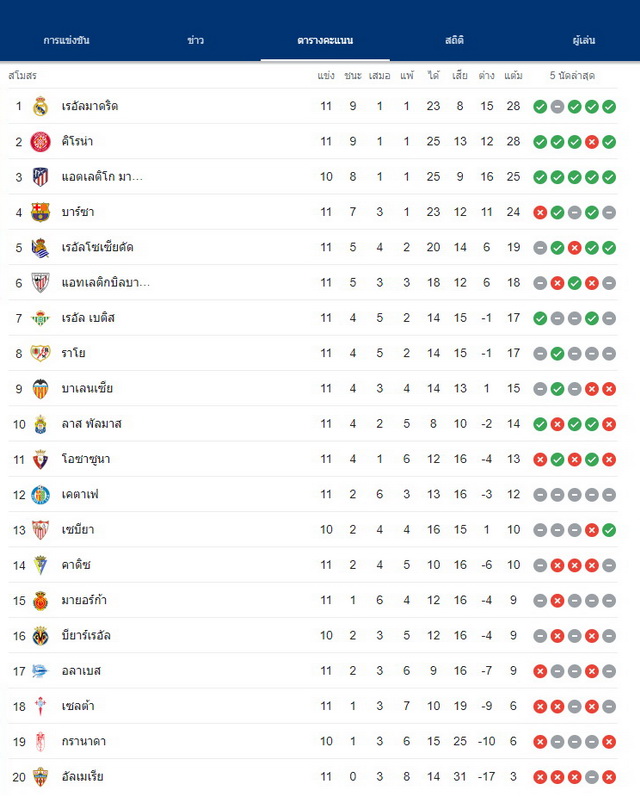640x797 pixels.
Task: Click the Real Sociedad club crest
Action: (x=40, y=248)
